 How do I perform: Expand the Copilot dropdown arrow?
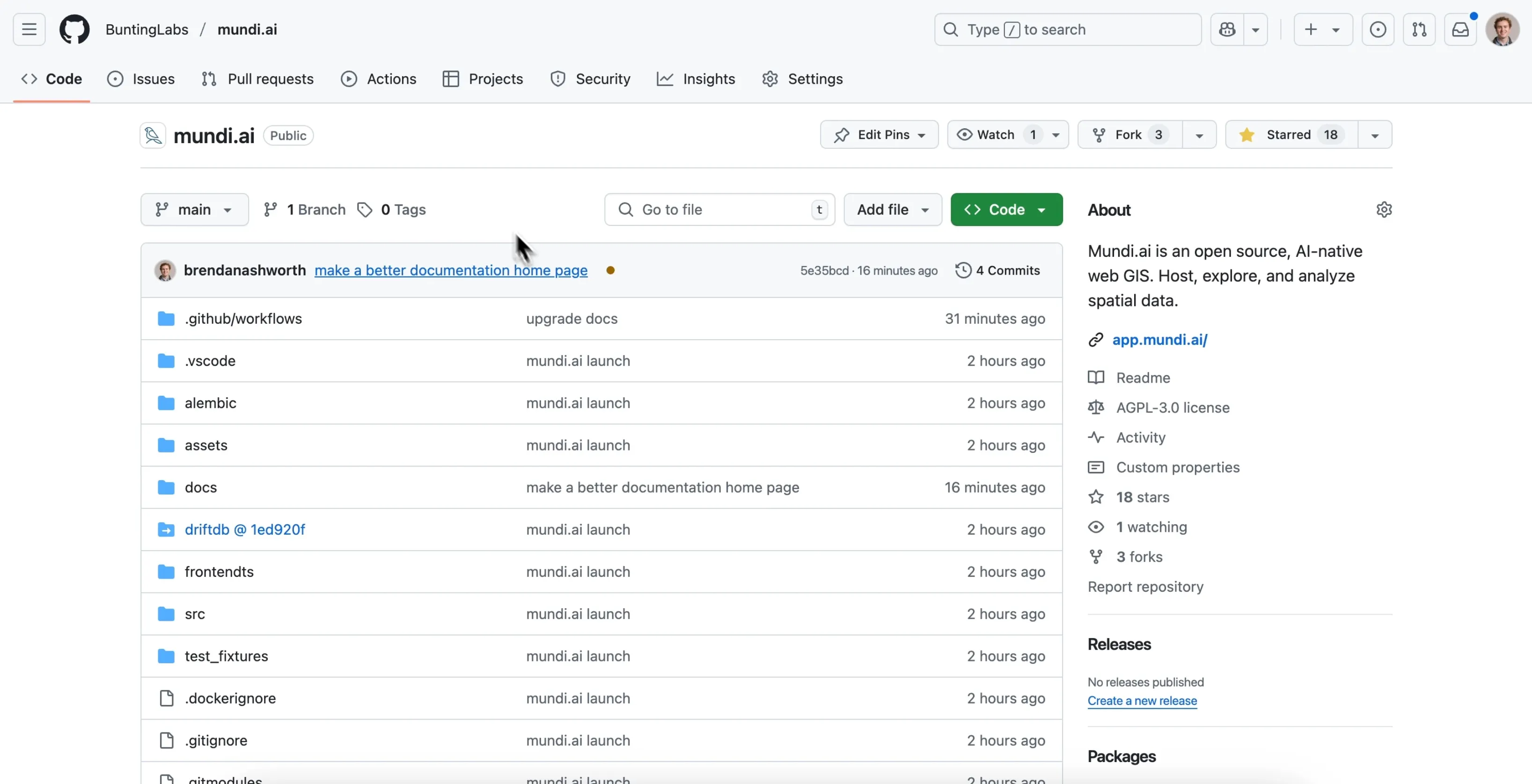[1255, 29]
